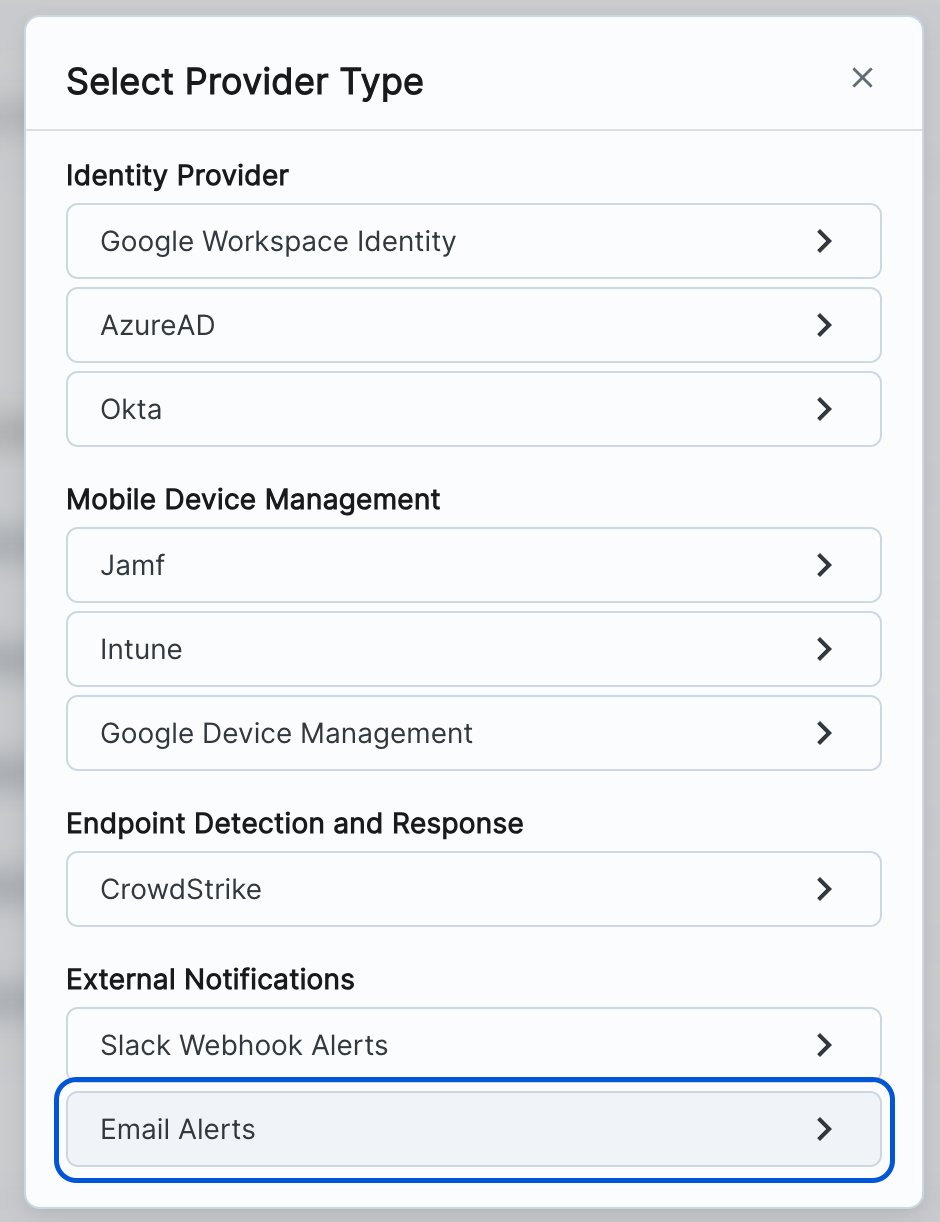Hit the right arrow beside Jamf

[824, 565]
